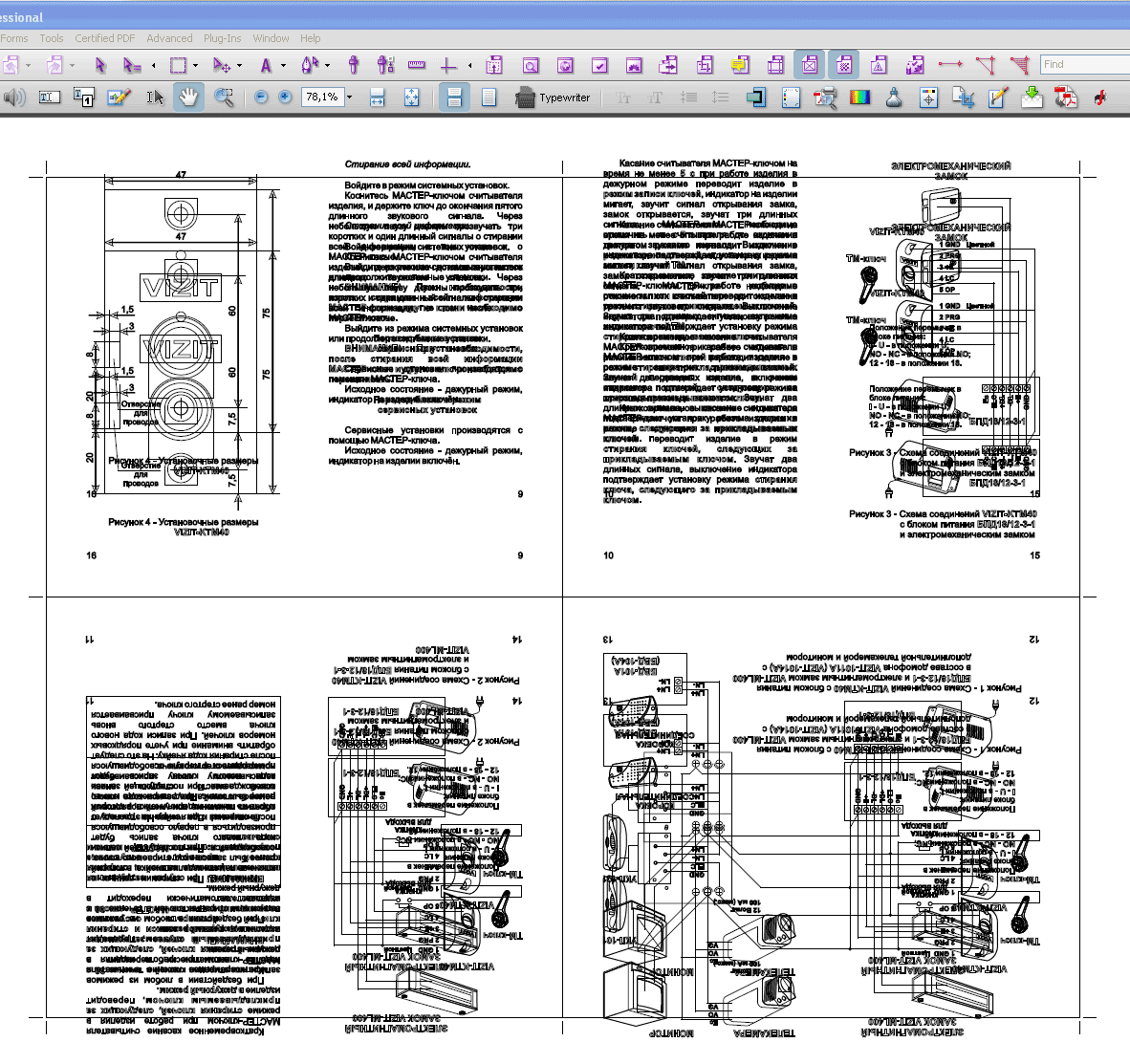
Task: Click the yellow sticky note annotation icon
Action: (739, 66)
